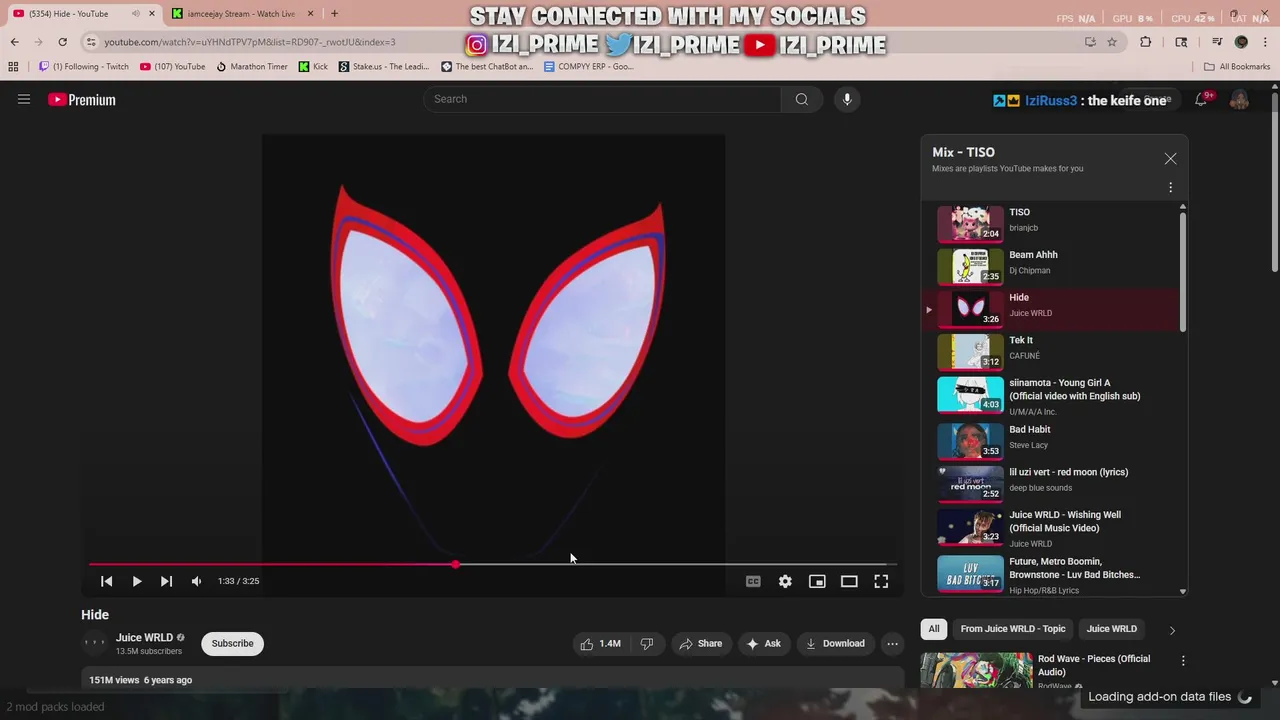Viewport: 1280px width, 720px height.
Task: Open options for Rod Wave - Pieces
Action: click(x=1183, y=661)
